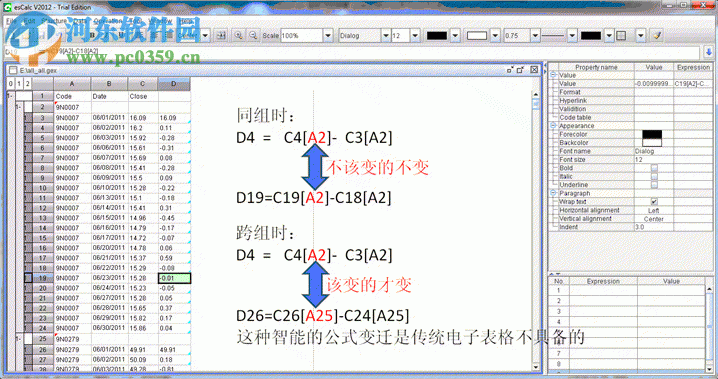Click the sheet vertical scrollbar down arrow
The height and width of the screenshot is (379, 718).
click(536, 367)
